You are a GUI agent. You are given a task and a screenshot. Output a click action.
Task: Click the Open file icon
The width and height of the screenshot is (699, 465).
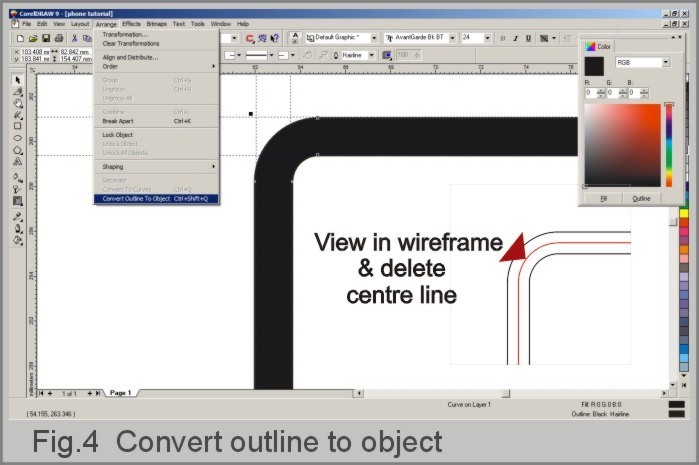[x=33, y=38]
